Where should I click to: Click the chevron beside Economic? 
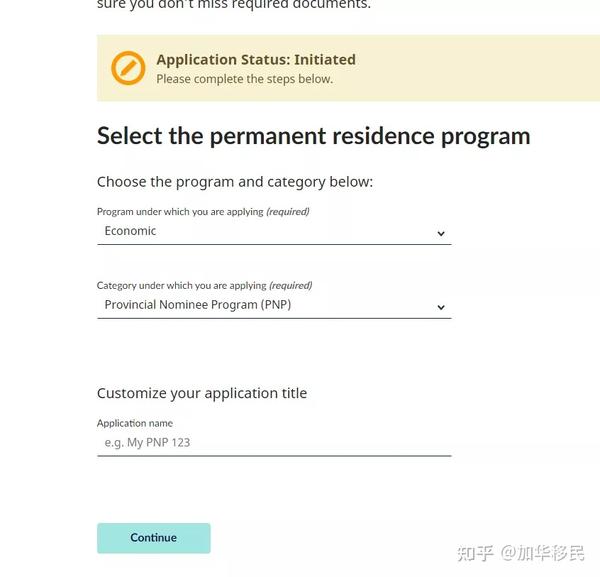tap(441, 233)
